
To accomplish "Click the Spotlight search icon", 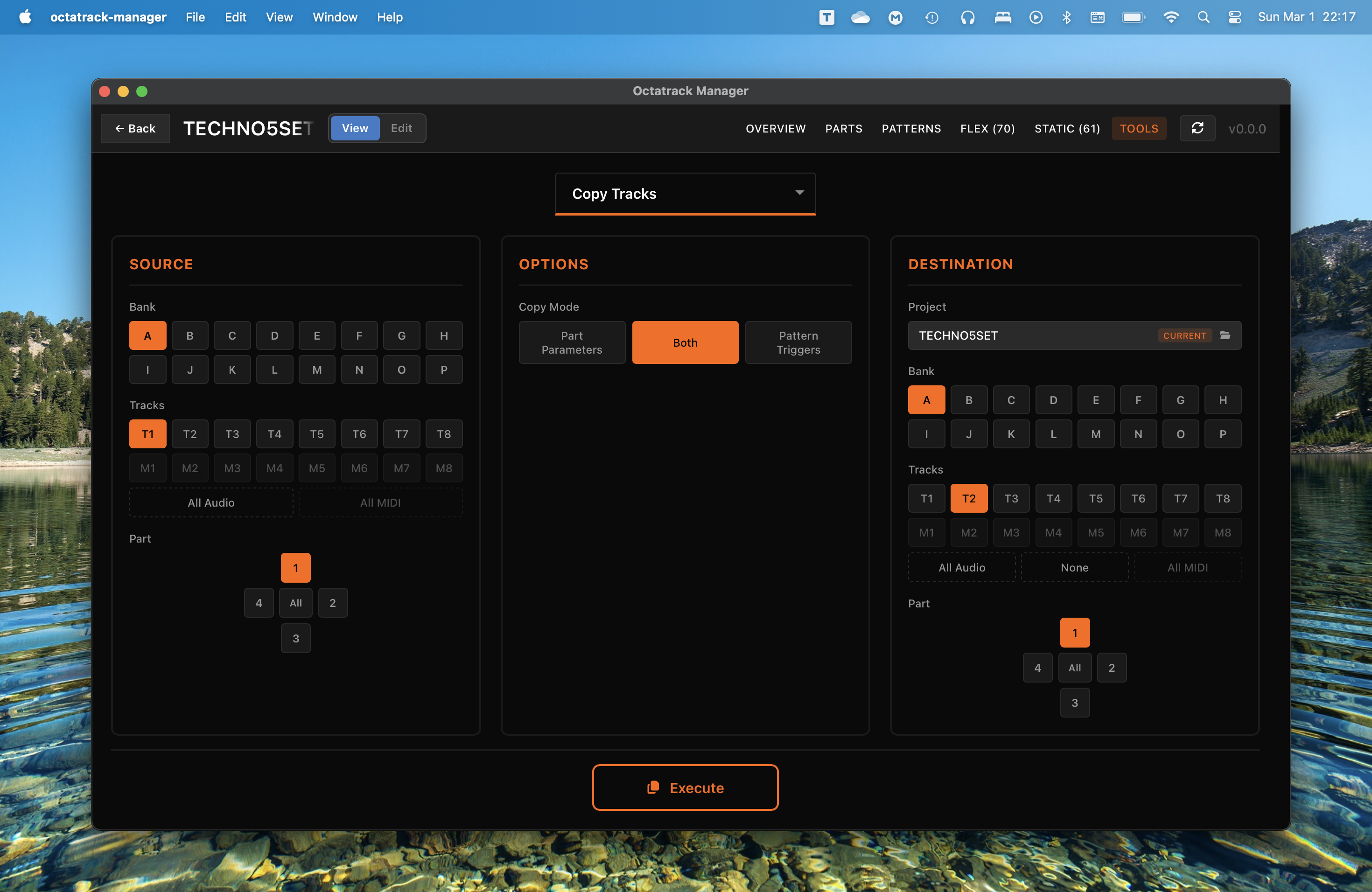I will pos(1203,17).
